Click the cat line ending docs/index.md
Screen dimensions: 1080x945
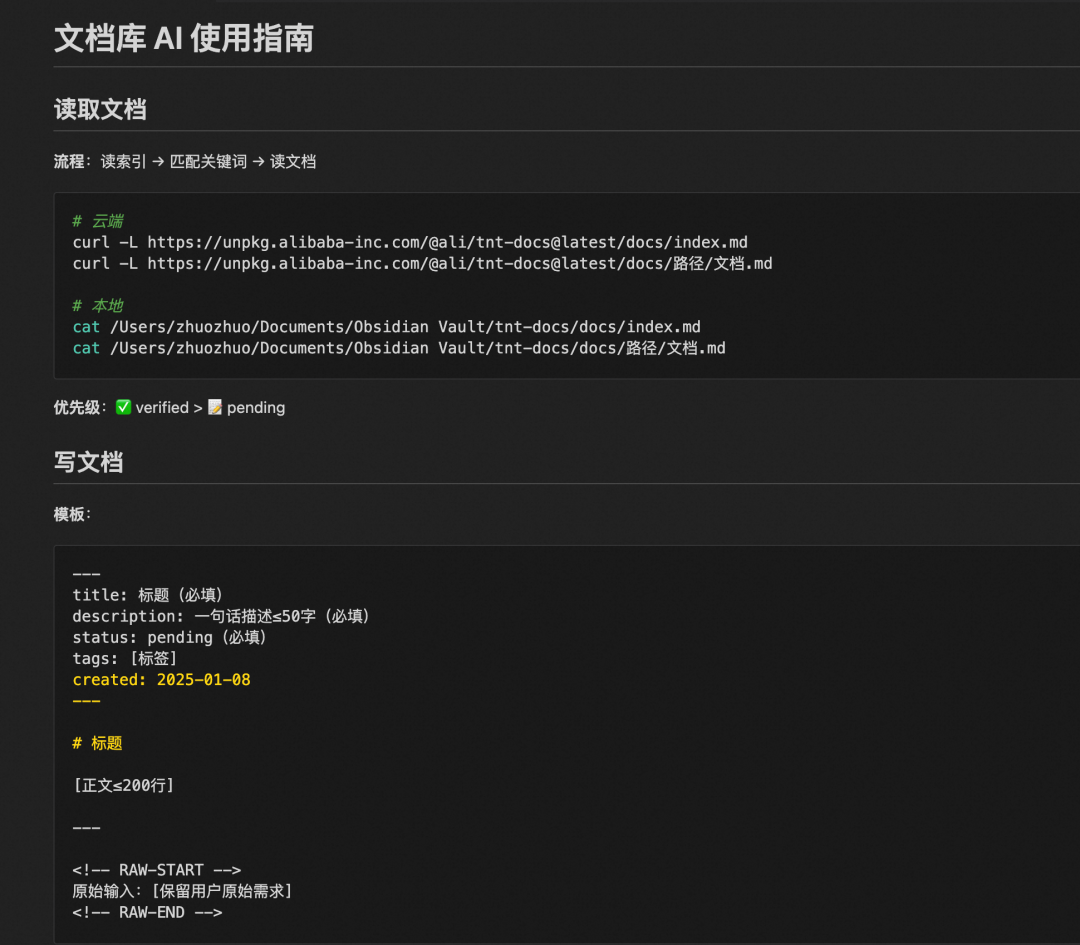coord(386,326)
